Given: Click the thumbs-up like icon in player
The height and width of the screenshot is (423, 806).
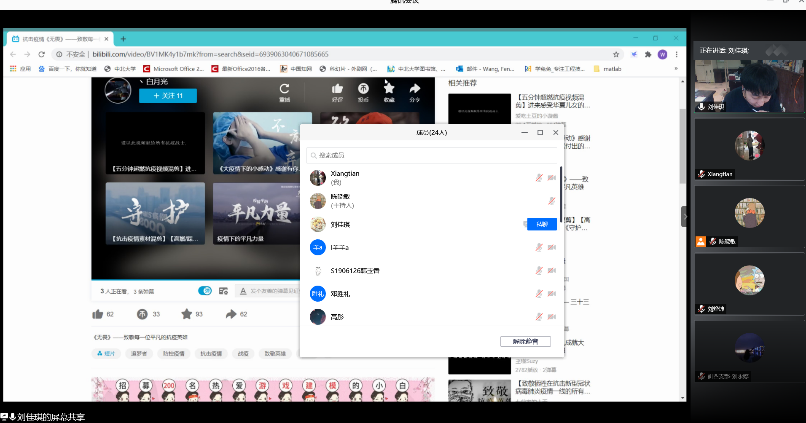Looking at the screenshot, I should point(337,91).
